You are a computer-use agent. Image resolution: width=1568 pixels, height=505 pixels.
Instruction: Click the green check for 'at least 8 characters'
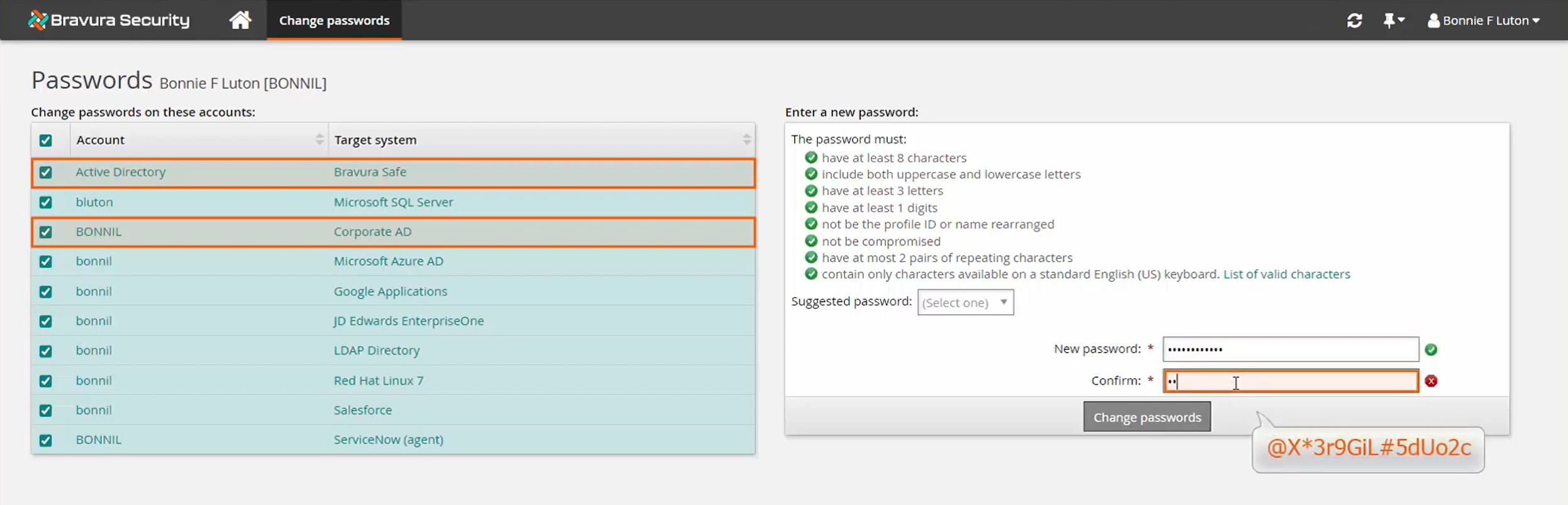(811, 157)
